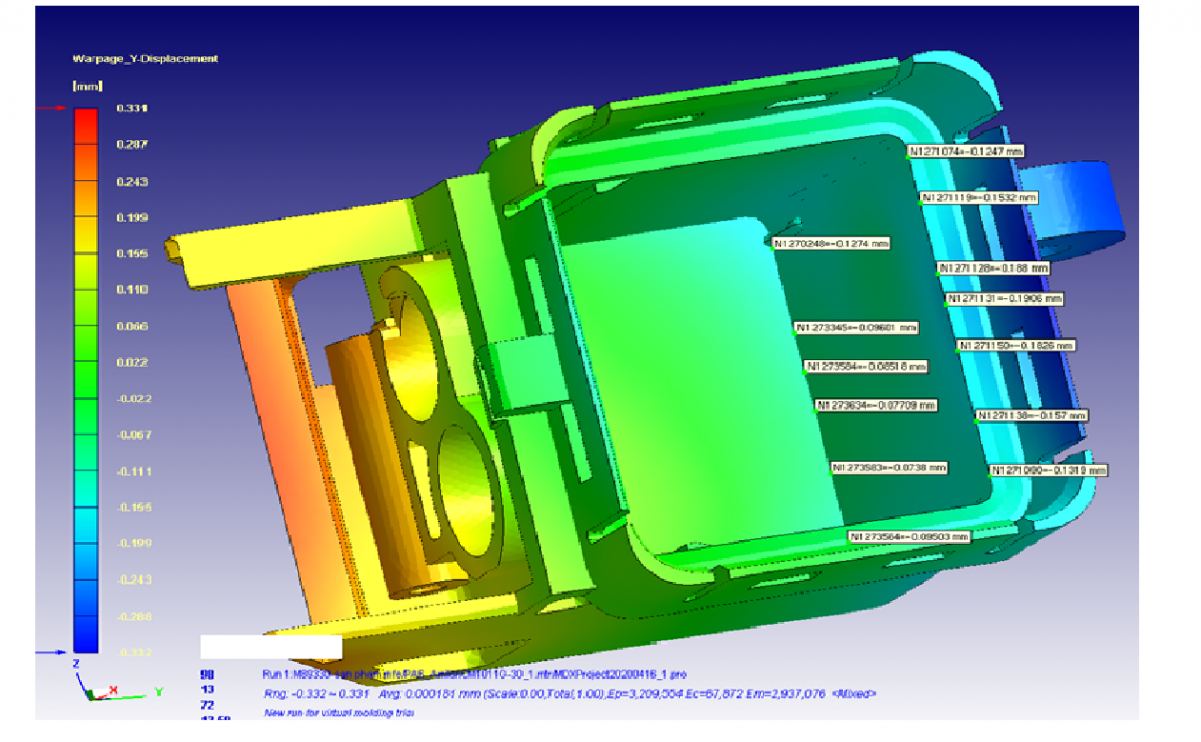Select the green Y axis on the orientation triad
Viewport: 1201px width, 742px height.
(158, 692)
